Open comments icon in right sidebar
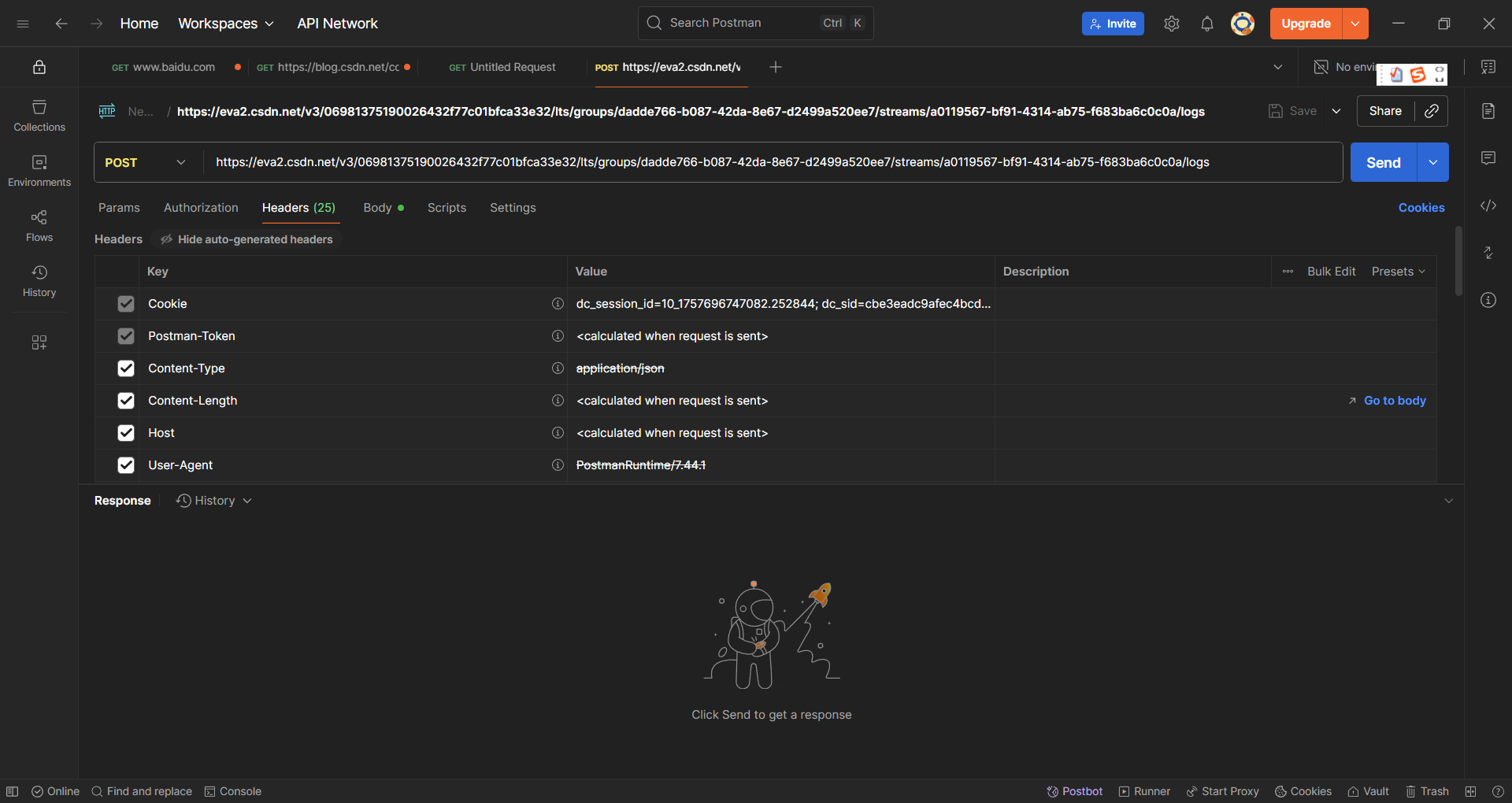Screen dimensions: 1512x803 pos(1488,158)
